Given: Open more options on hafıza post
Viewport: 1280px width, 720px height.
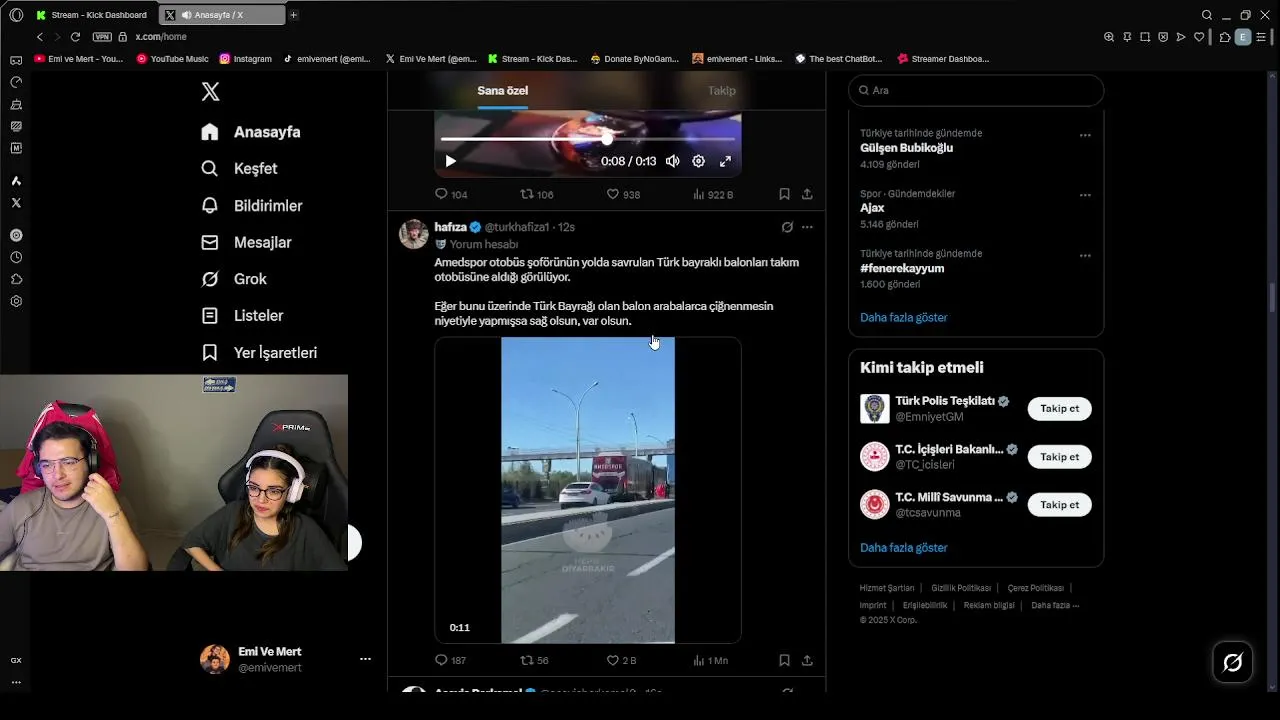Looking at the screenshot, I should click(807, 227).
